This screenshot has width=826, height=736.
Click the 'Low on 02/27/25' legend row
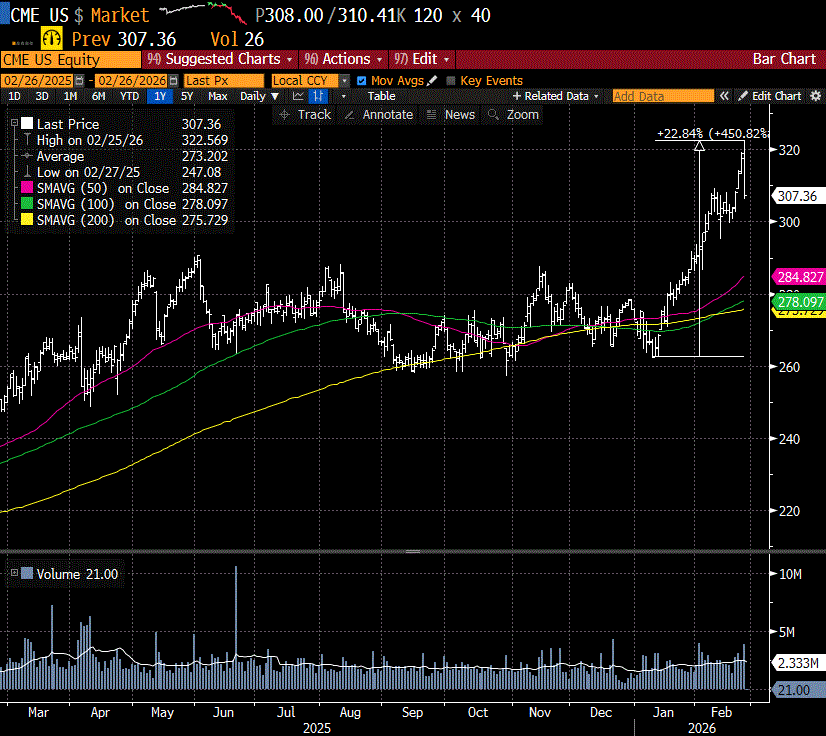point(125,172)
